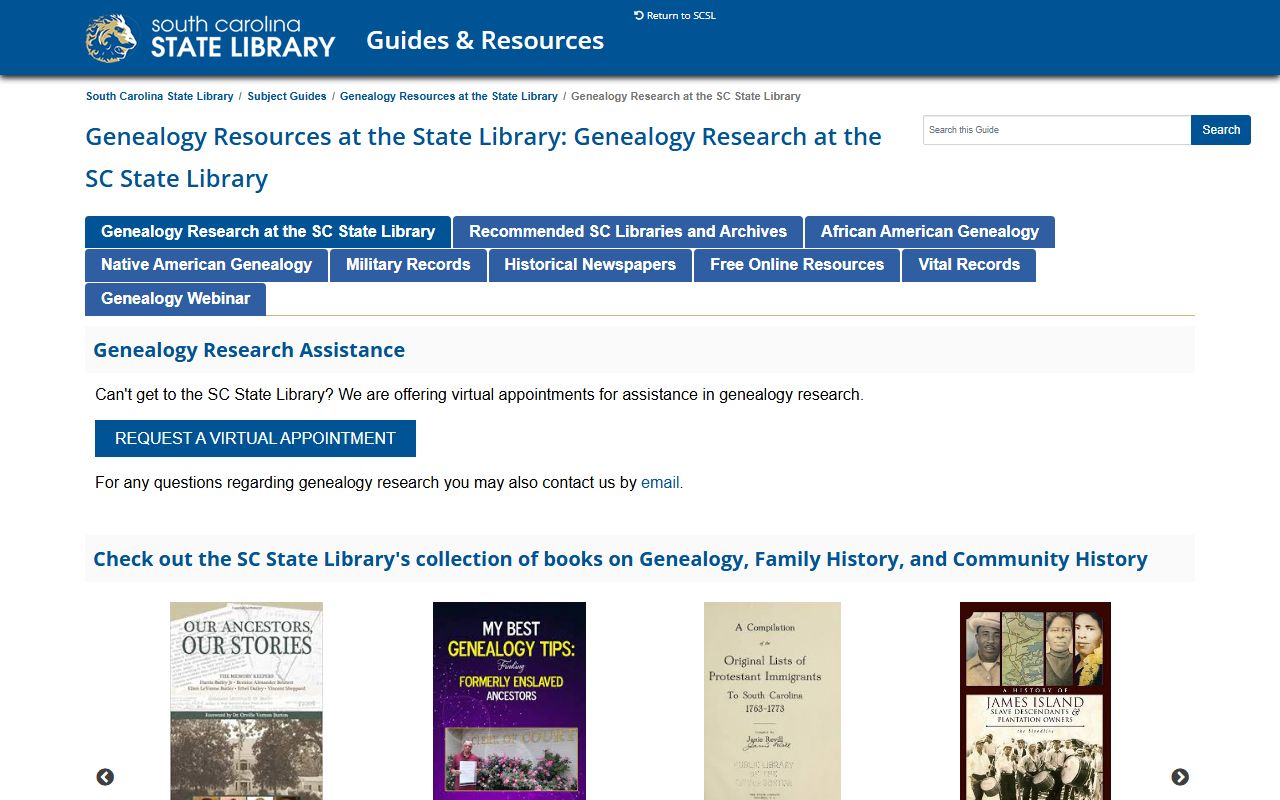Screen dimensions: 1280x800
Task: Open A History of James Island book cover
Action: (1035, 701)
